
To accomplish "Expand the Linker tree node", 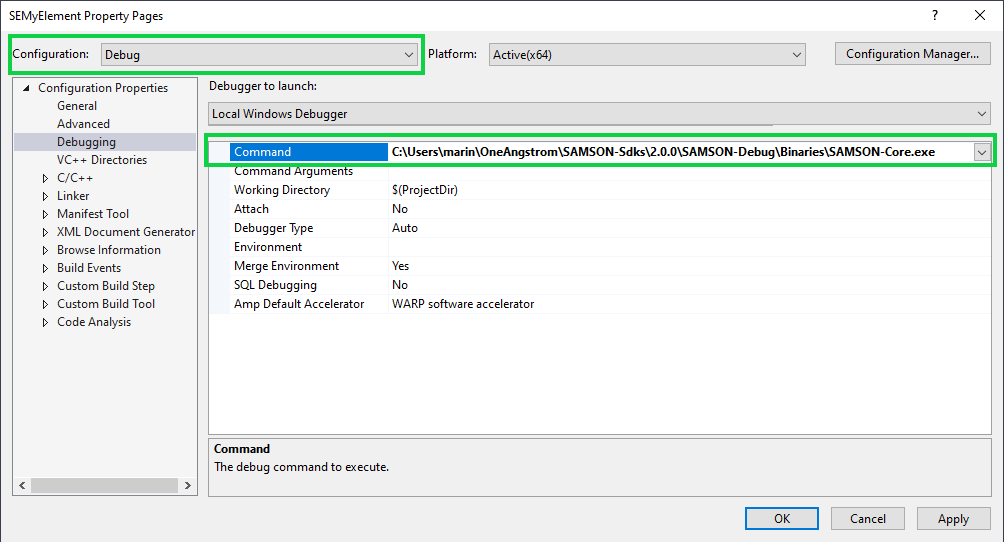I will 45,196.
